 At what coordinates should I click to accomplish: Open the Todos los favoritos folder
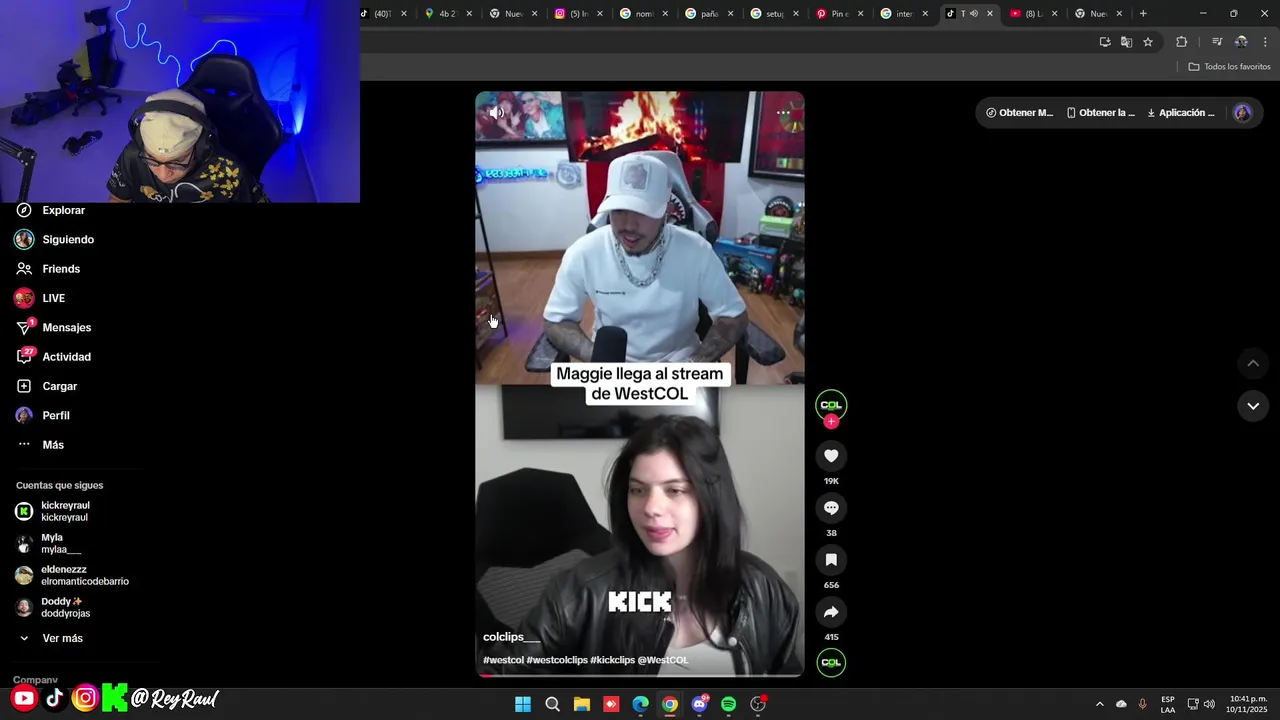pyautogui.click(x=1230, y=67)
